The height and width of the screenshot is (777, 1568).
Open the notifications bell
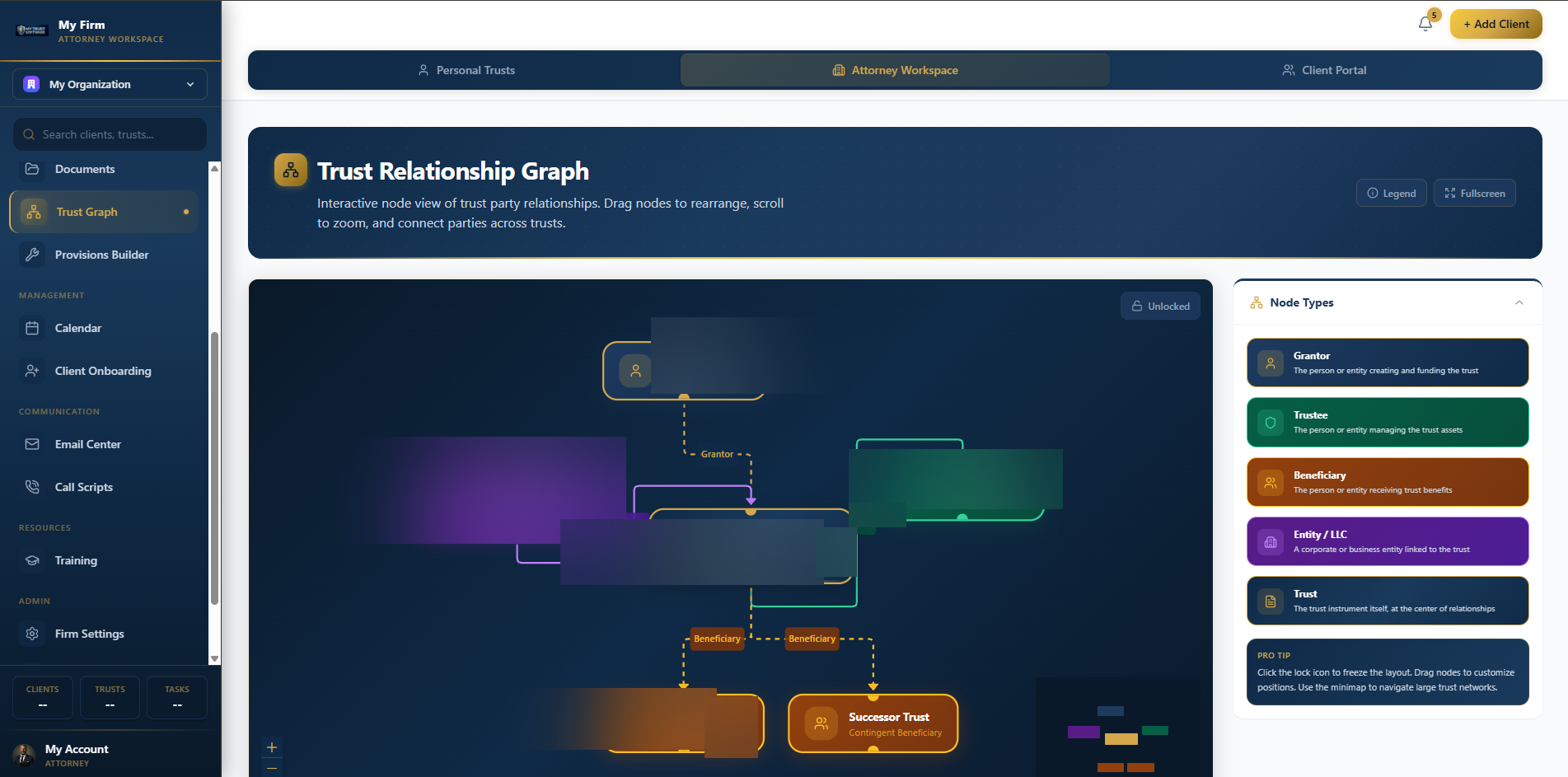(1425, 23)
